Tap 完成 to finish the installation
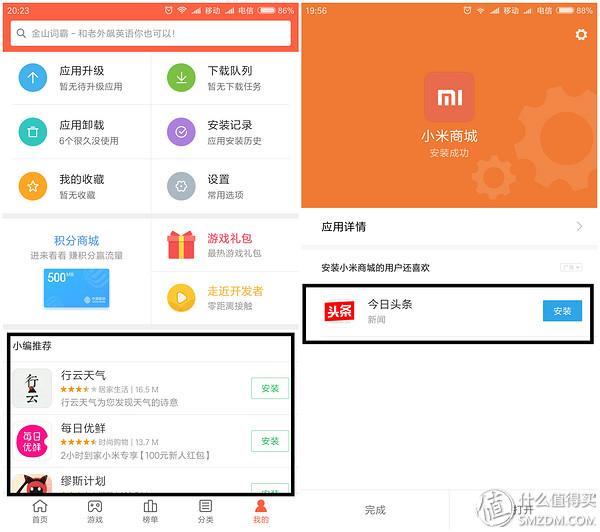 tap(375, 510)
